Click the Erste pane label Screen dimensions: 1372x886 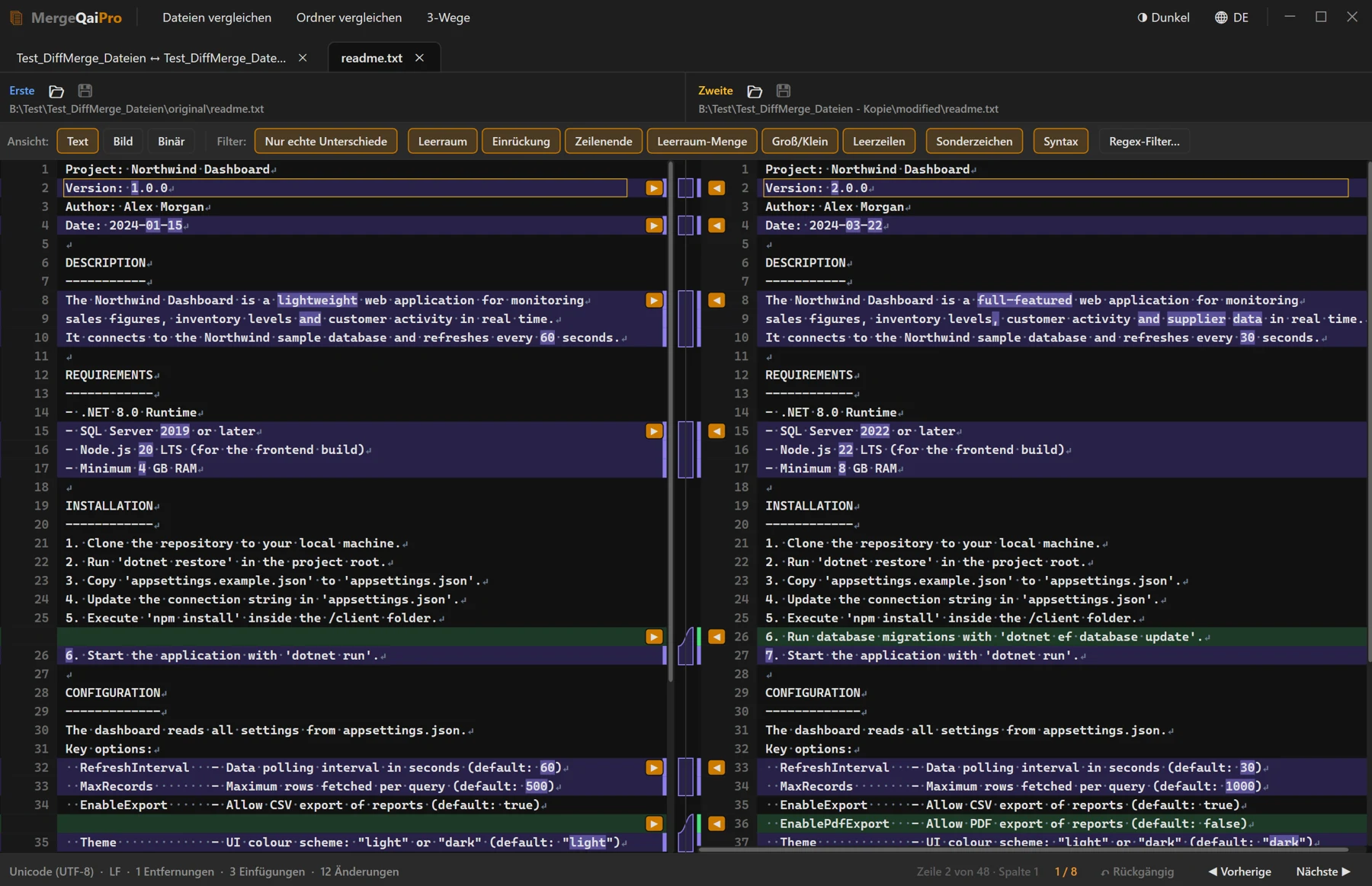pos(22,91)
